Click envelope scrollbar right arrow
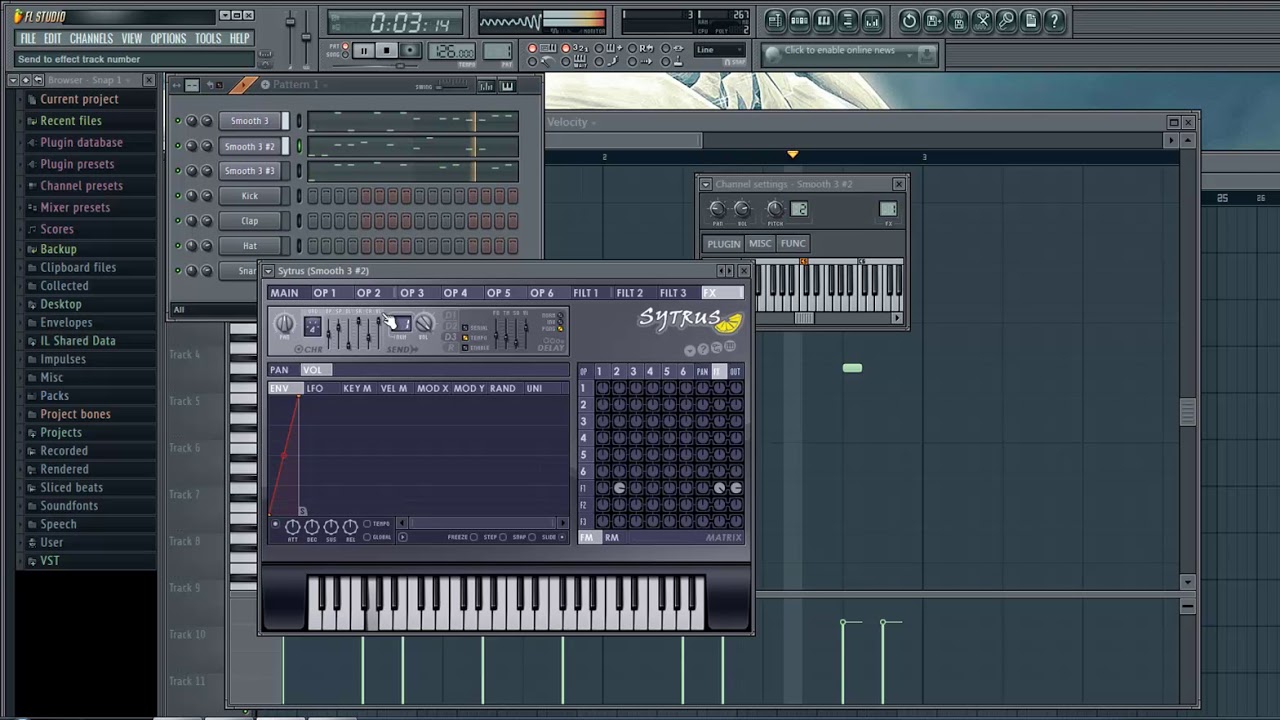Image resolution: width=1280 pixels, height=720 pixels. click(x=563, y=522)
